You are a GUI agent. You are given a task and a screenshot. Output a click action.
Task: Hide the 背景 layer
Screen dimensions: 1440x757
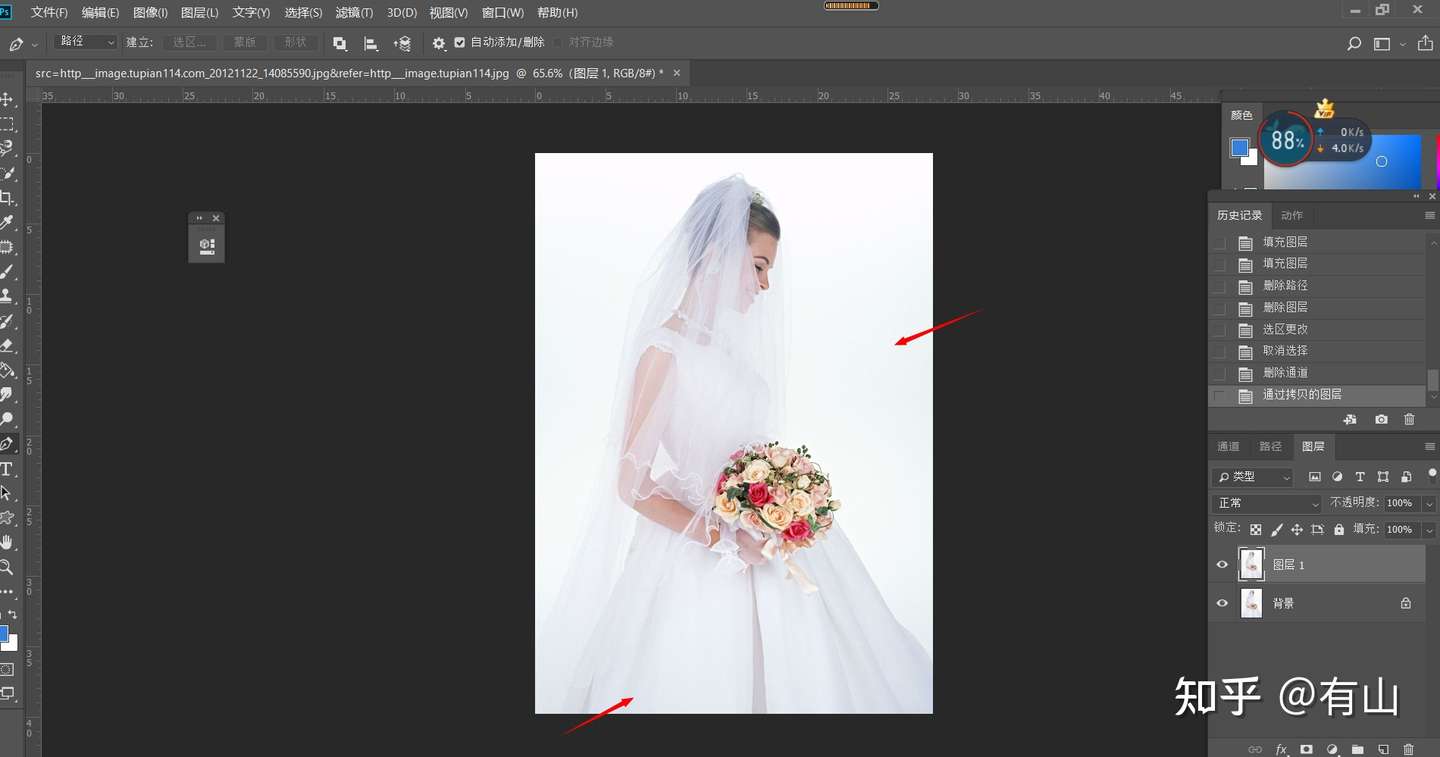pos(1222,602)
